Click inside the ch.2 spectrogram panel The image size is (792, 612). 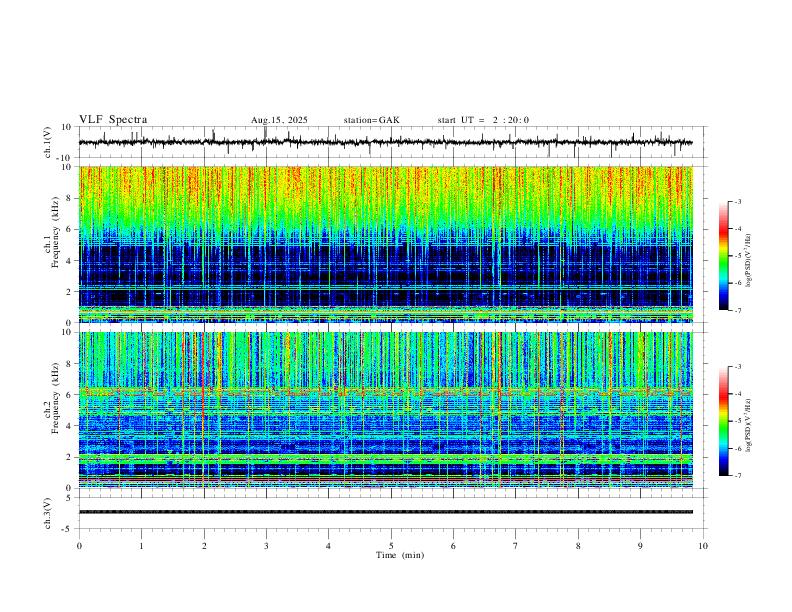tap(385, 410)
